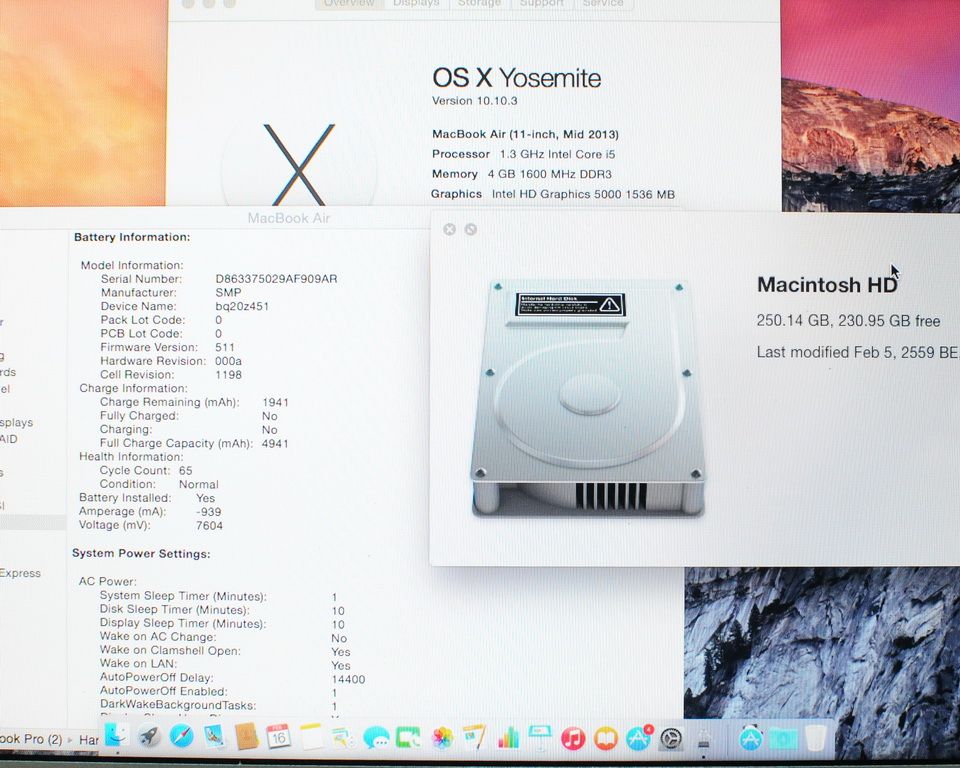Click MacBook Air window title
Screen dimensions: 960x768
[x=289, y=218]
